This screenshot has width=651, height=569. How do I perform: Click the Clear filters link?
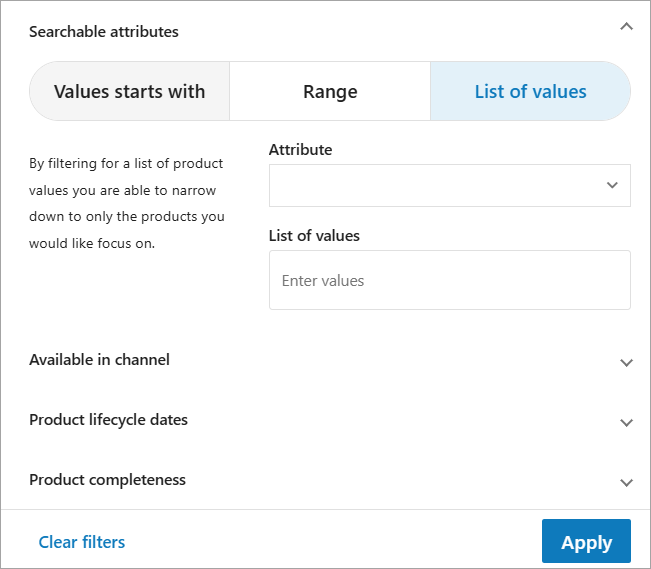point(82,542)
